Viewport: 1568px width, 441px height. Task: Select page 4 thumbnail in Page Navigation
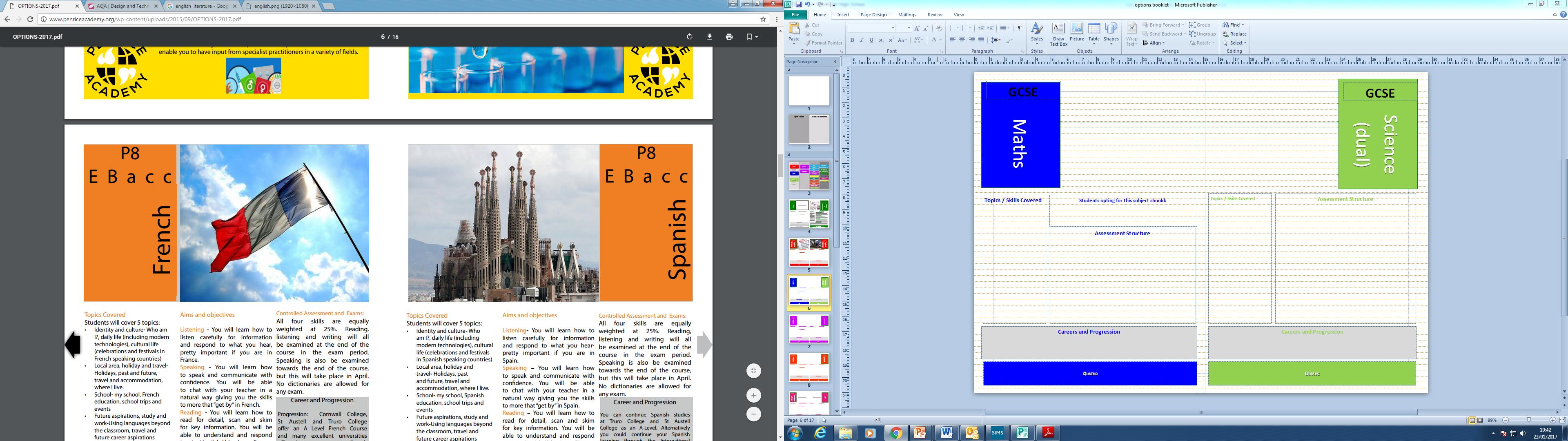pyautogui.click(x=809, y=214)
